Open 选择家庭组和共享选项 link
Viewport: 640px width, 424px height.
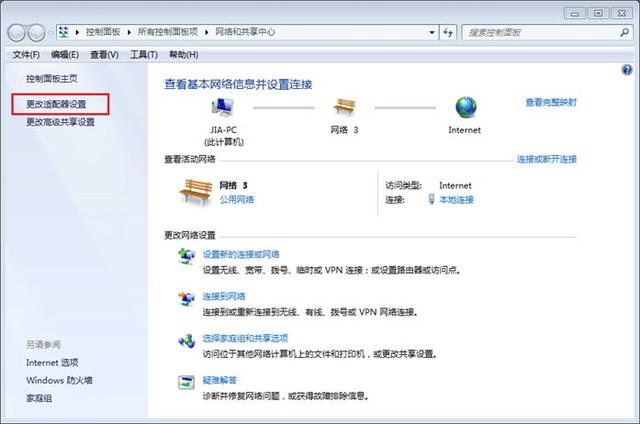[245, 338]
